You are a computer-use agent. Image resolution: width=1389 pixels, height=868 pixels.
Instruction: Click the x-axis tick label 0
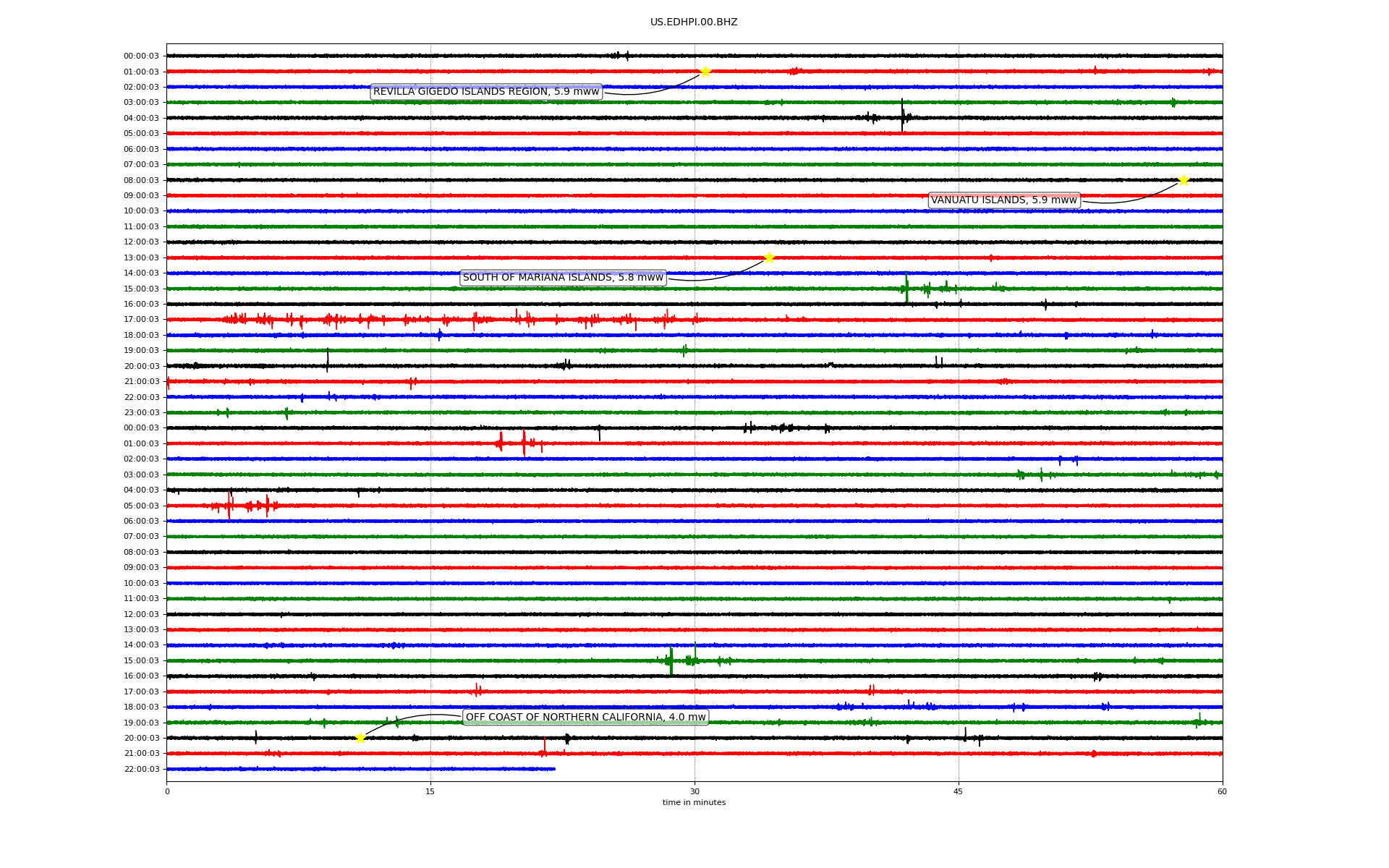(167, 791)
